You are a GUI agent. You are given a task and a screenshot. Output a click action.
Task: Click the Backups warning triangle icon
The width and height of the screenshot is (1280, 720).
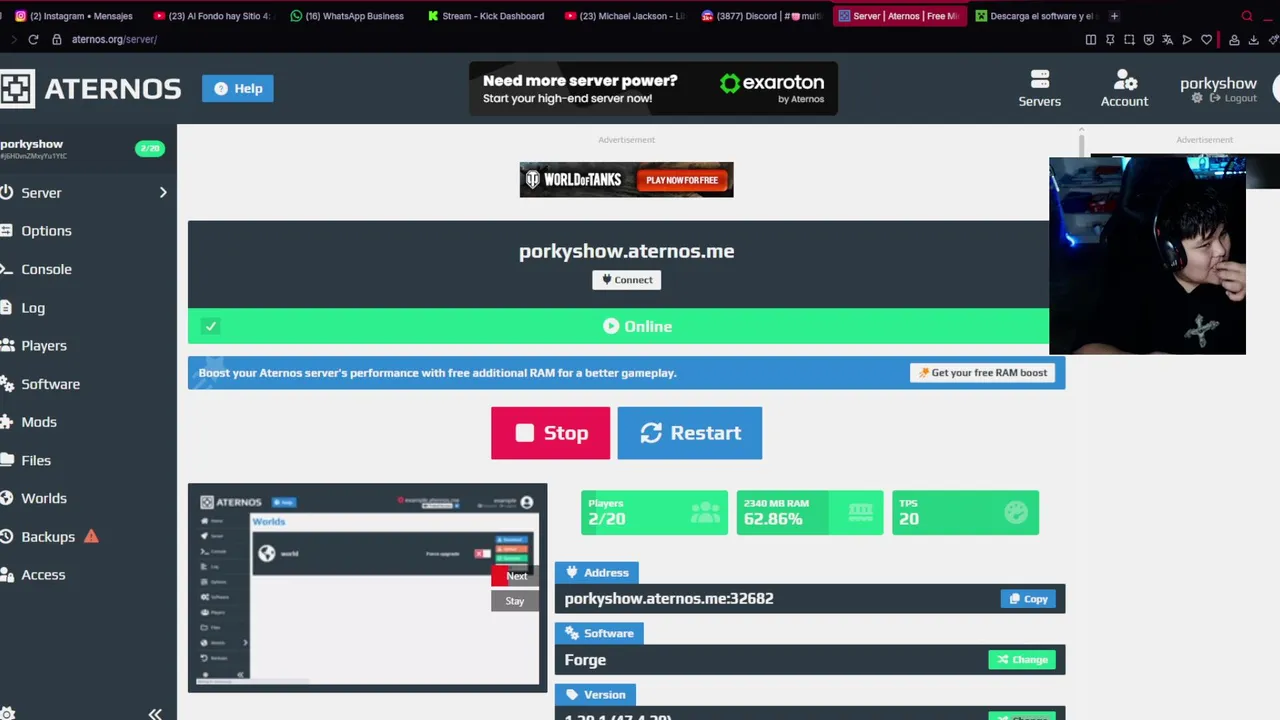91,536
